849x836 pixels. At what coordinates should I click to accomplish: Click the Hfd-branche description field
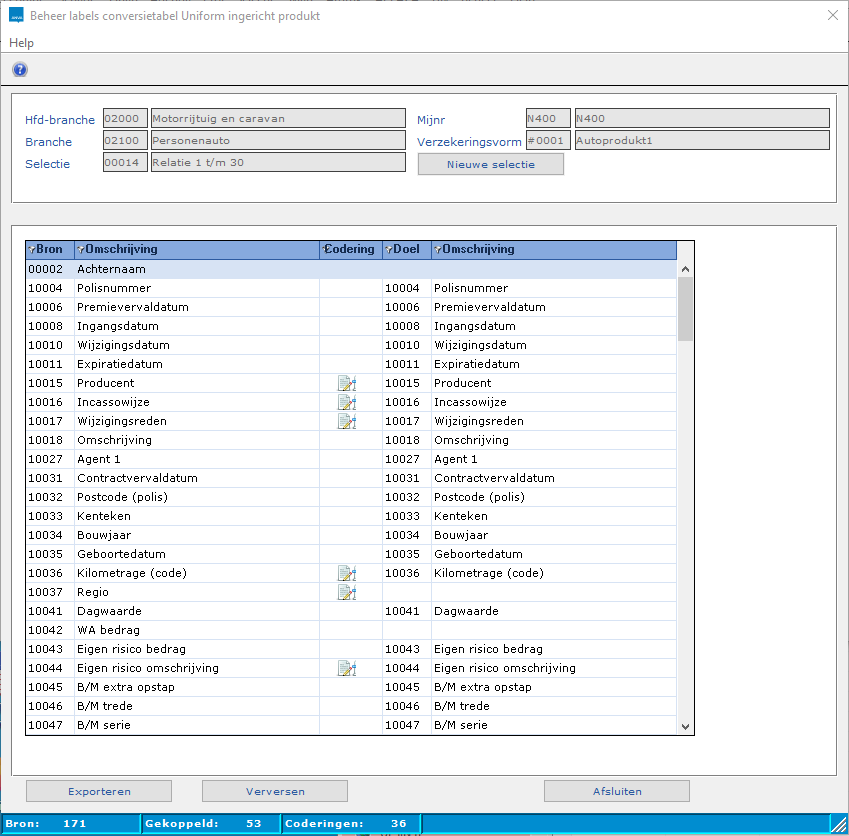point(278,119)
